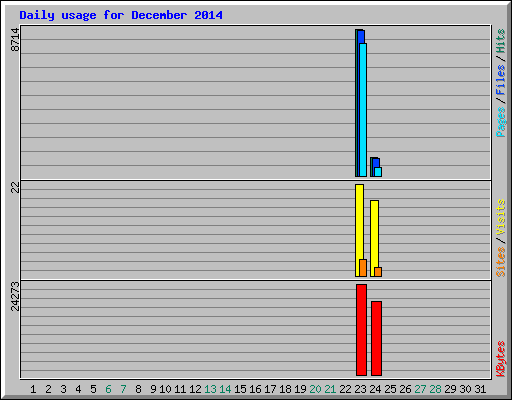Click the red KBytes bar for day 24
This screenshot has width=512, height=400.
[376, 338]
